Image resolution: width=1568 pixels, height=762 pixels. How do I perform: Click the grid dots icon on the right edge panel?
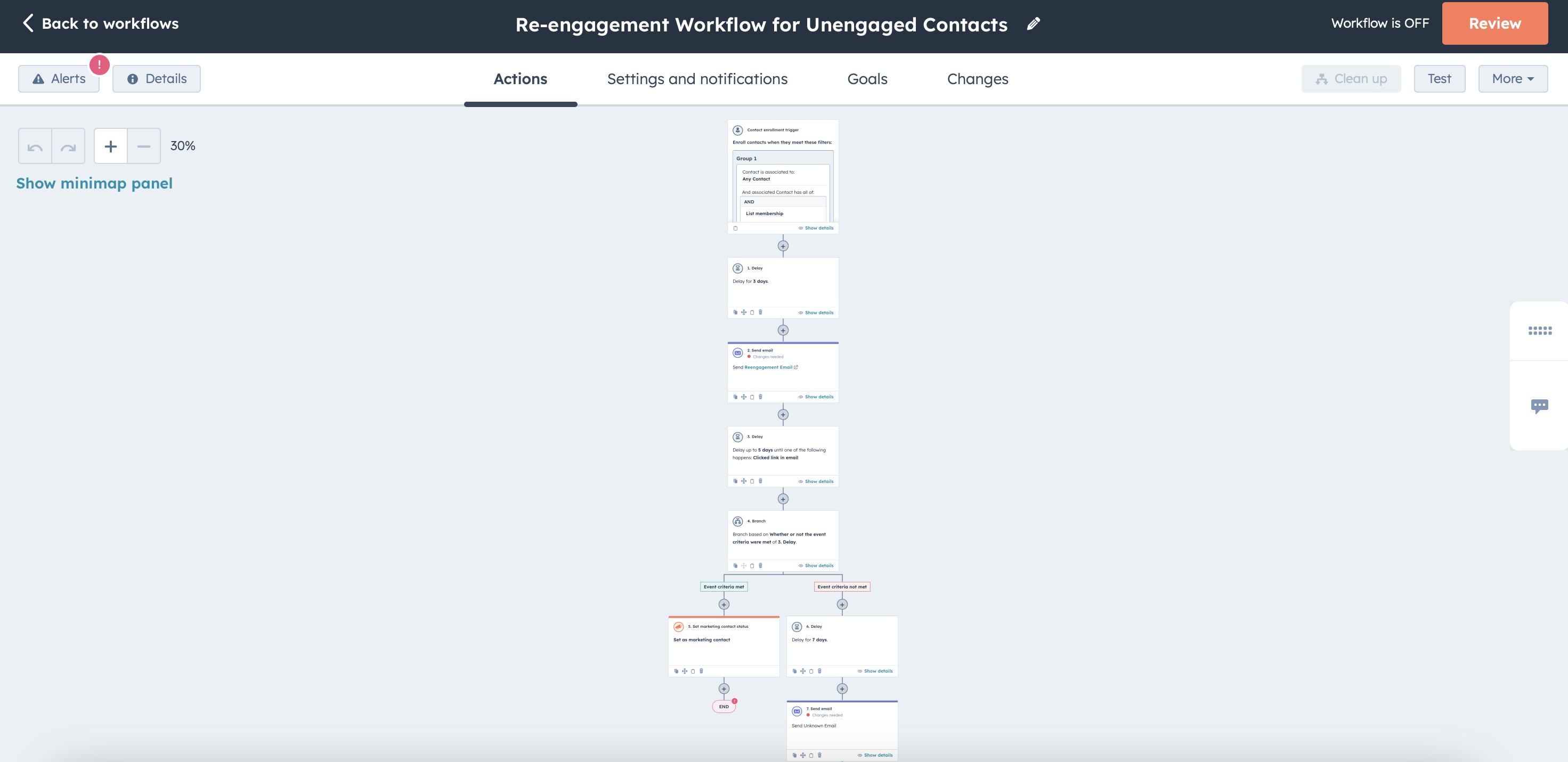(x=1540, y=330)
